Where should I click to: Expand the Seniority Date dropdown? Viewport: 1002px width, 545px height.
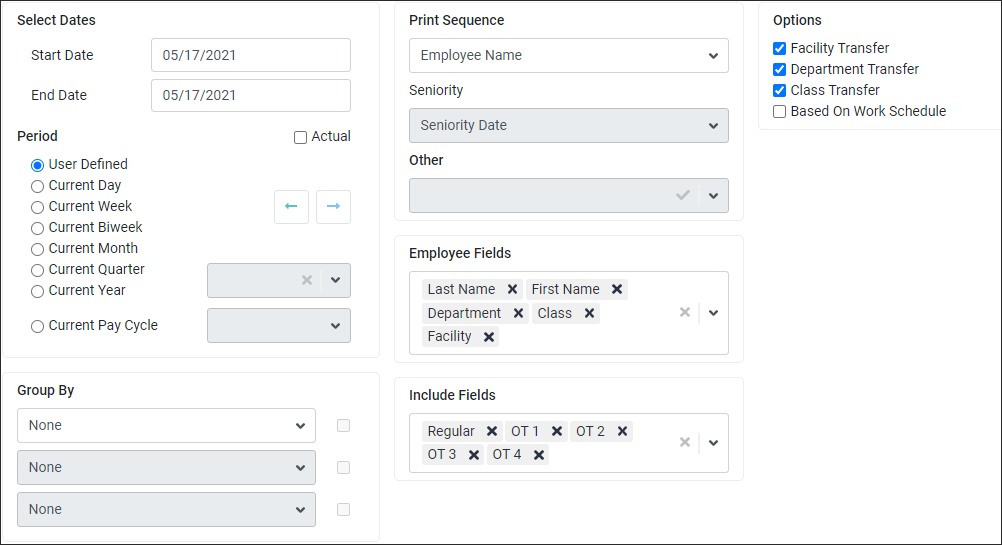coord(568,125)
